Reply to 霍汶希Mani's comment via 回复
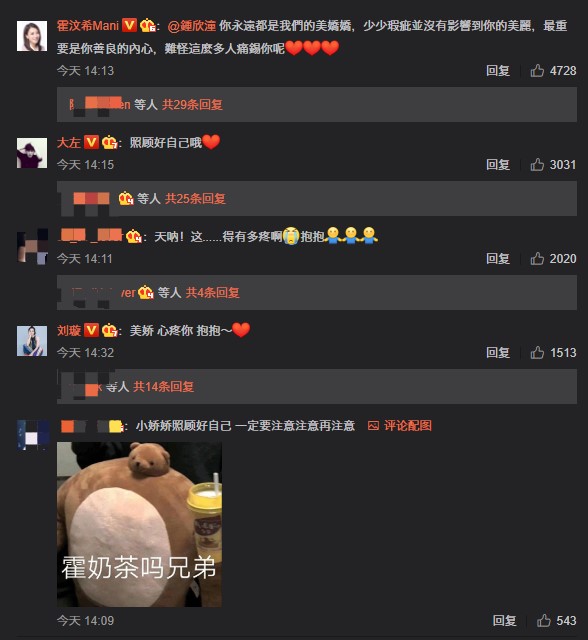 [498, 71]
